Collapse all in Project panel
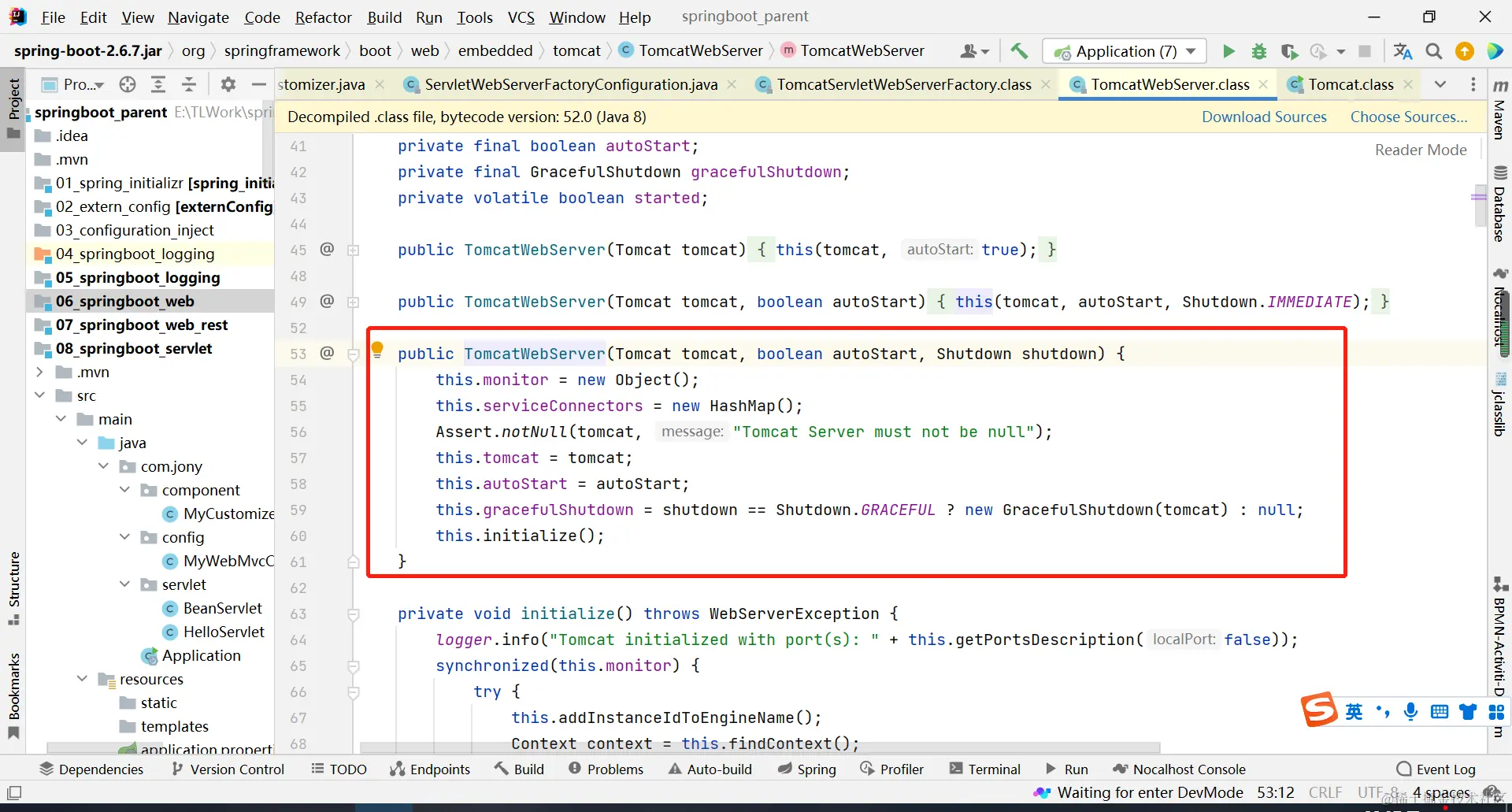 [189, 84]
